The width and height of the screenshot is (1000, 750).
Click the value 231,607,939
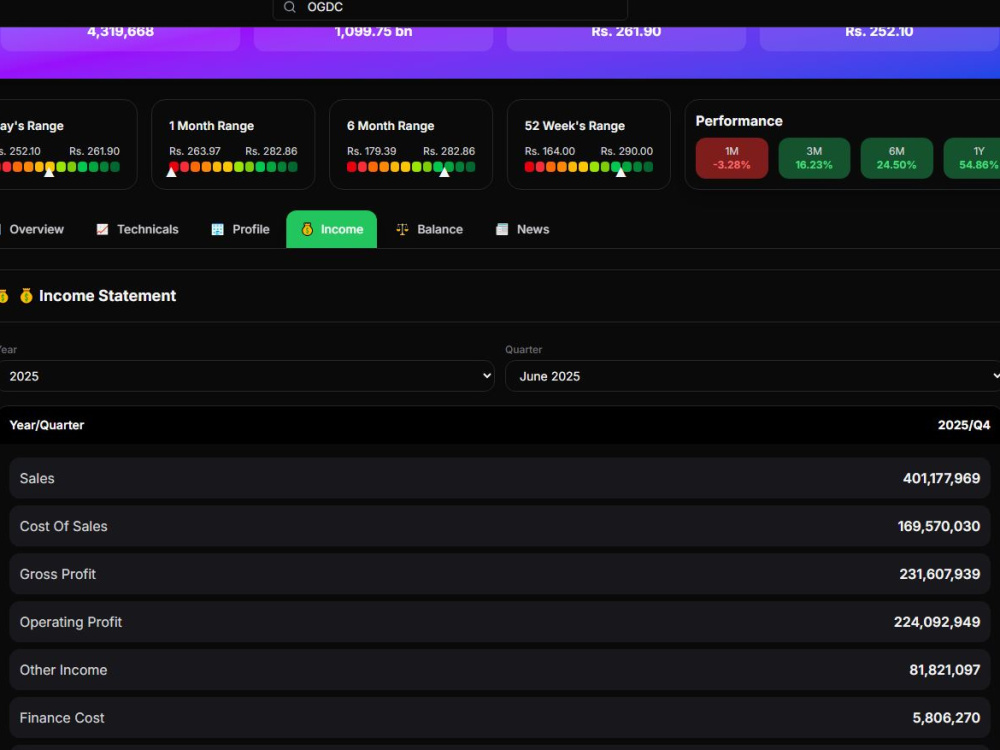tap(939, 574)
